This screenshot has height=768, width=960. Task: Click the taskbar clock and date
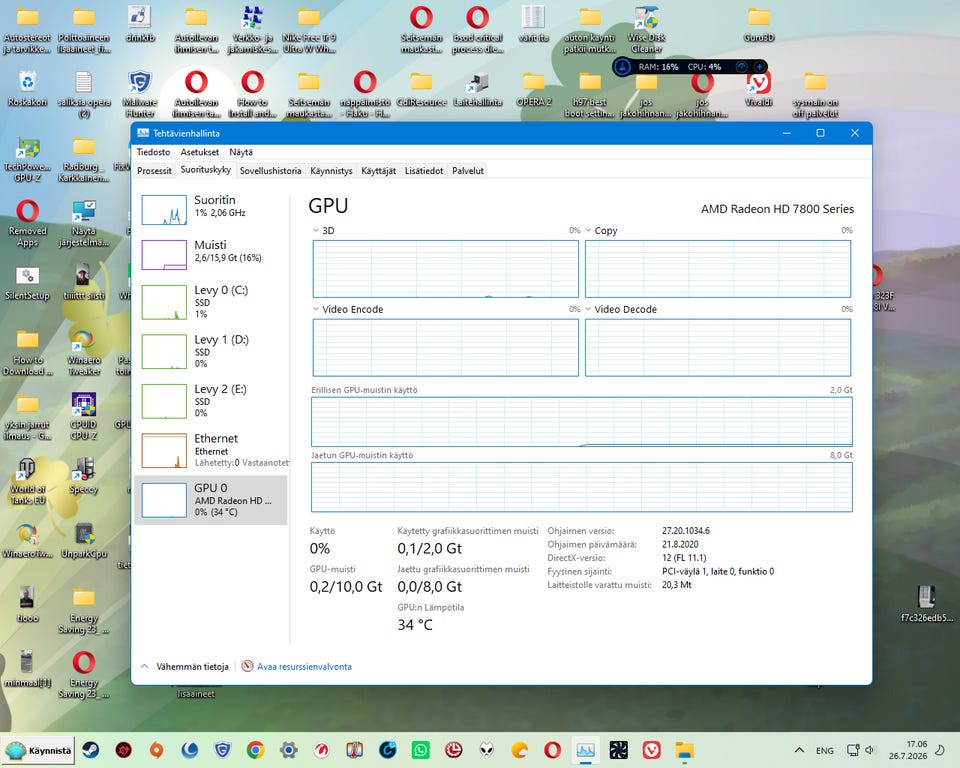click(908, 750)
